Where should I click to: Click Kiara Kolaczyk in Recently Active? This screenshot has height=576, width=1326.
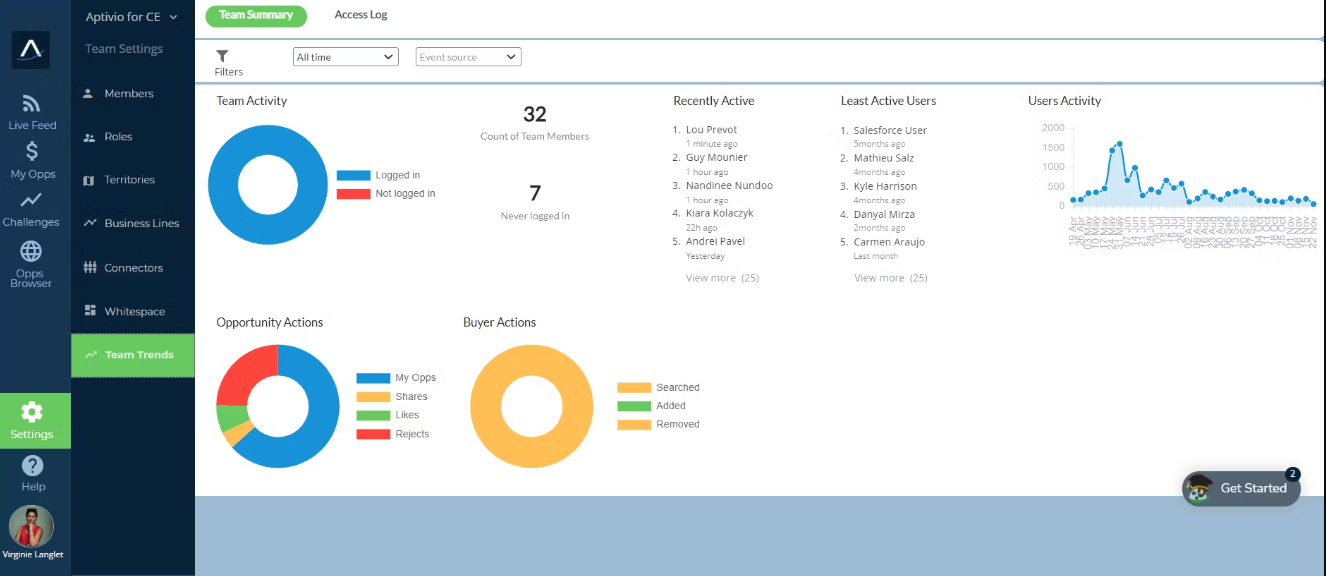[720, 214]
